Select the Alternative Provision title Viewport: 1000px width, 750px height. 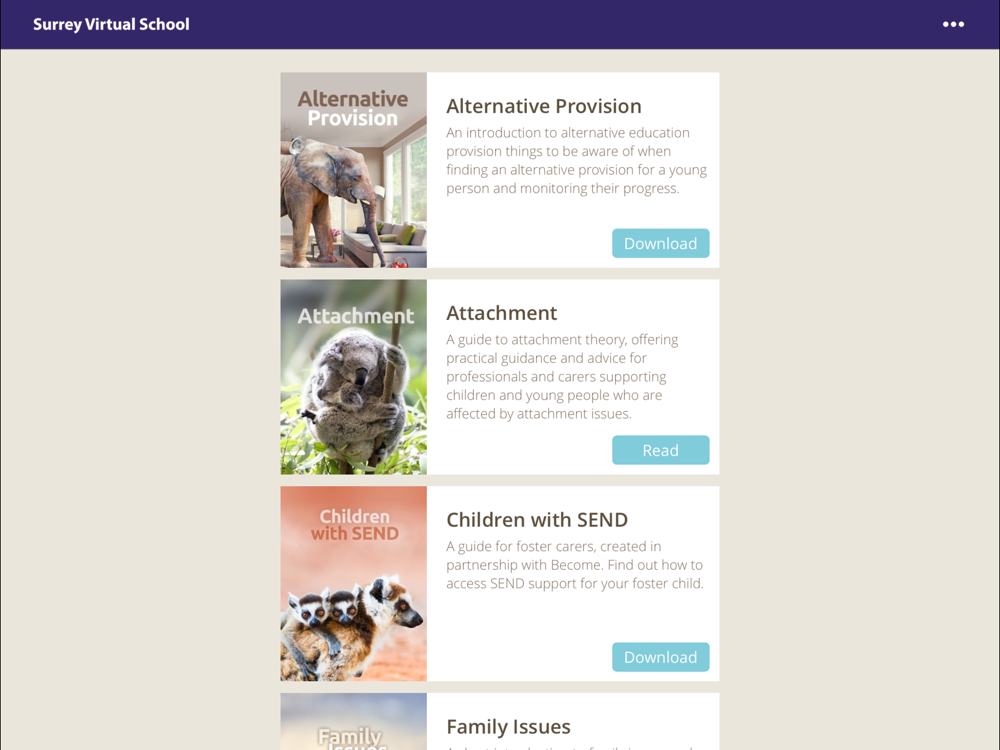543,106
